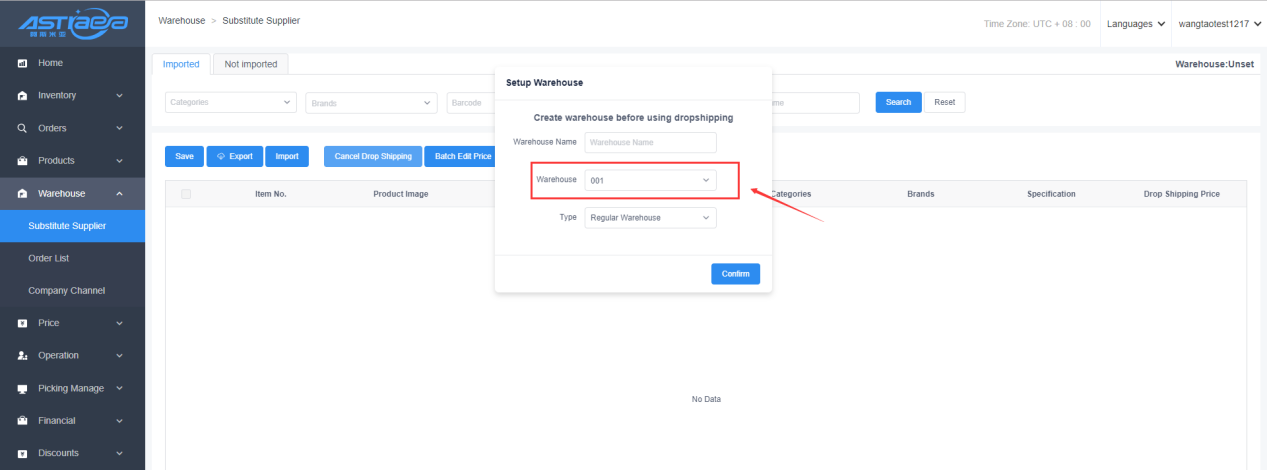Click the Inventory icon in sidebar
This screenshot has height=470, width=1267.
click(x=22, y=96)
